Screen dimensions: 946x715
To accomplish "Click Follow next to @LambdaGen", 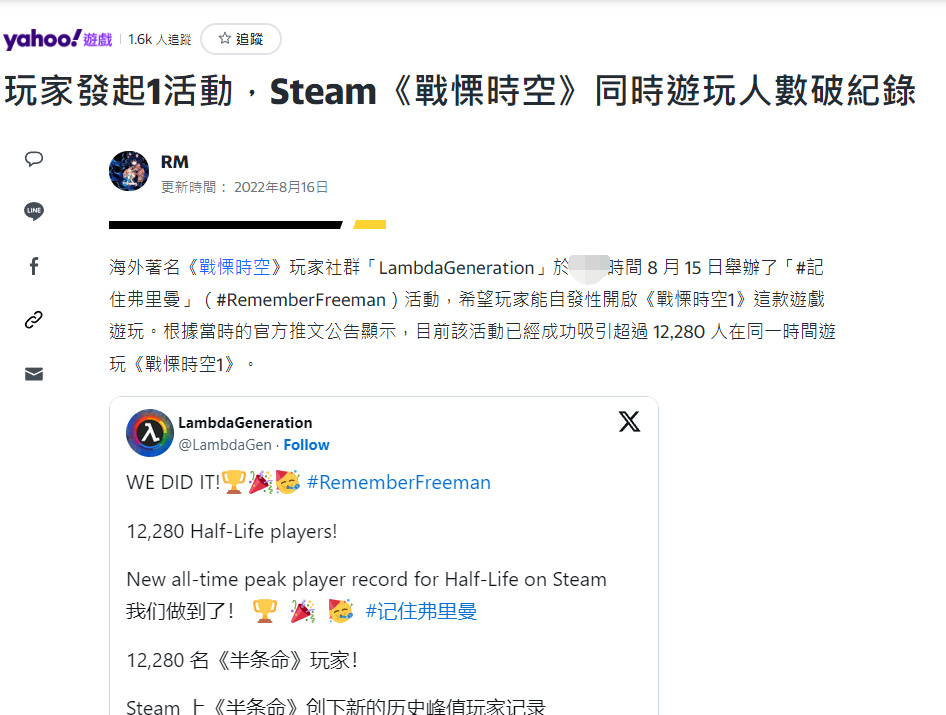I will pos(306,445).
